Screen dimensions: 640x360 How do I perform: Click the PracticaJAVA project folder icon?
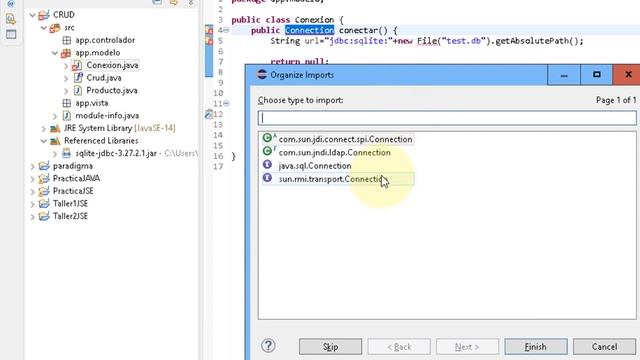pos(44,179)
